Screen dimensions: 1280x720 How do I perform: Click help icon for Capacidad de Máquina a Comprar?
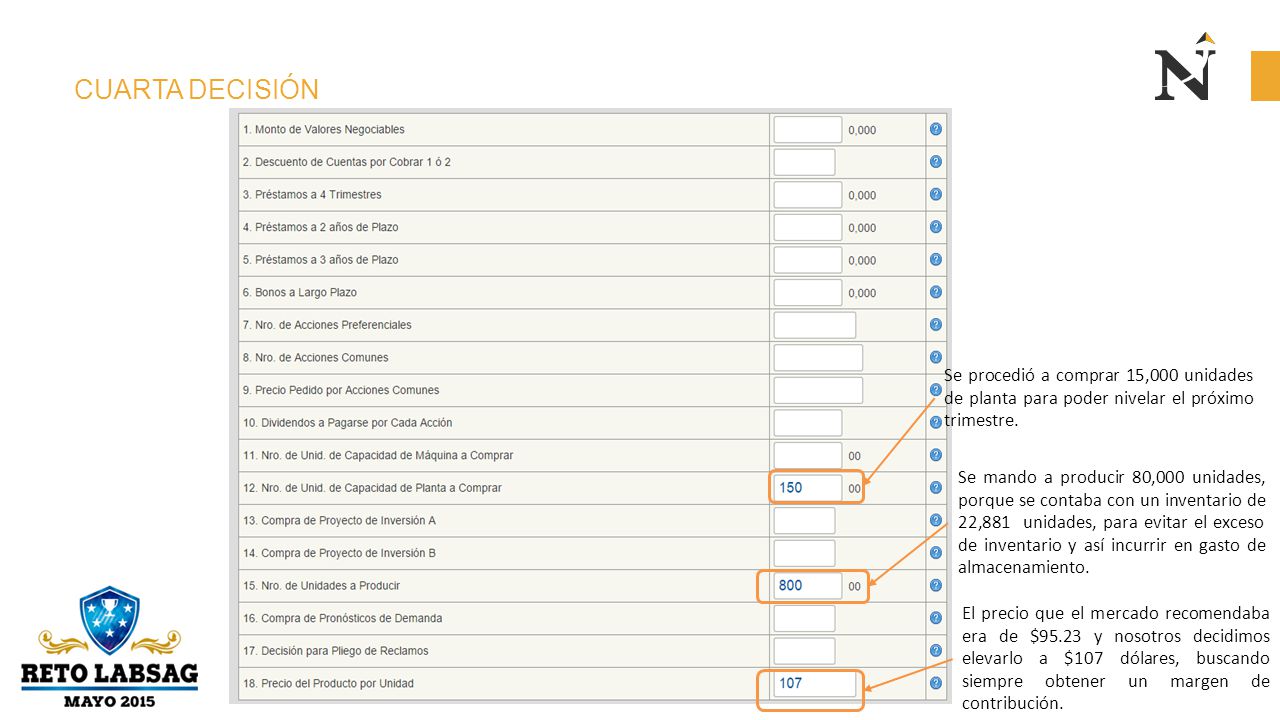(936, 455)
